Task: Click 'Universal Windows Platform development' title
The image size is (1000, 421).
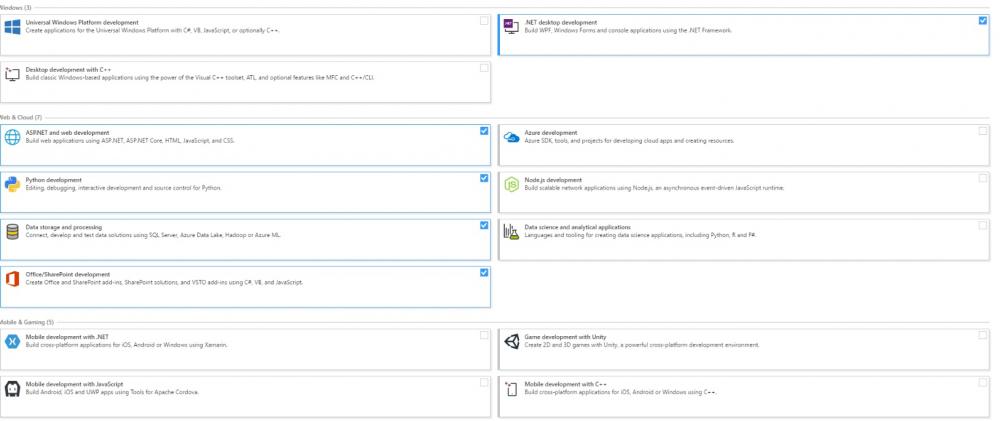Action: (82, 22)
